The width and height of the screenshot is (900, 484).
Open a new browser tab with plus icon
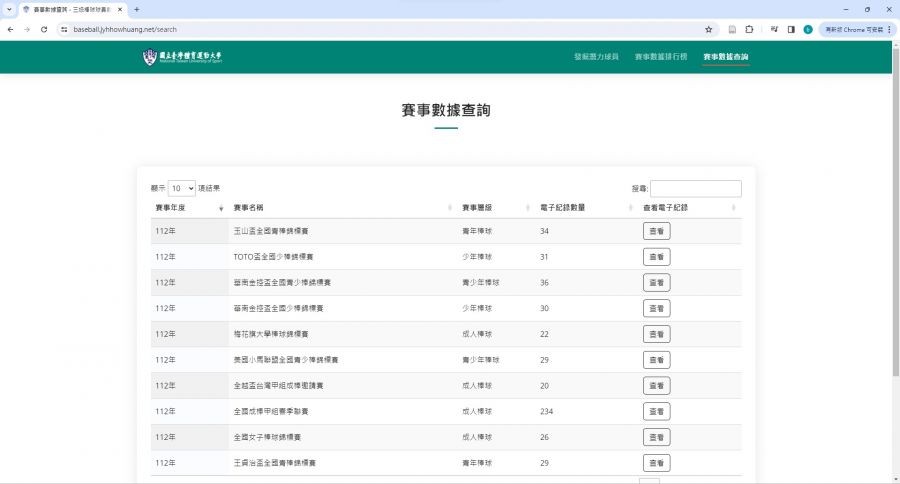[136, 9]
